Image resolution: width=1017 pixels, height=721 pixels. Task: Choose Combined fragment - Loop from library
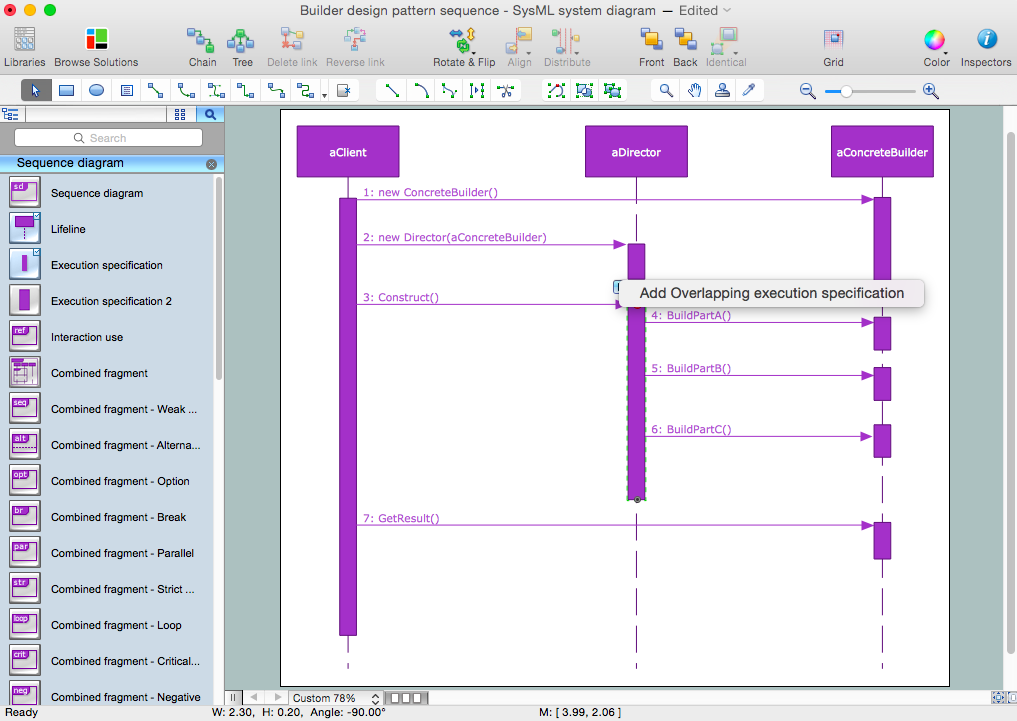116,625
